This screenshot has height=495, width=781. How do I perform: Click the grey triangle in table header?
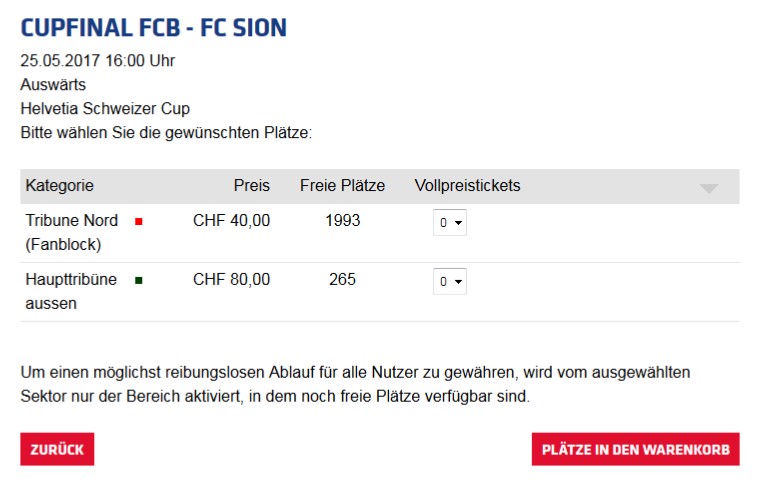point(709,188)
